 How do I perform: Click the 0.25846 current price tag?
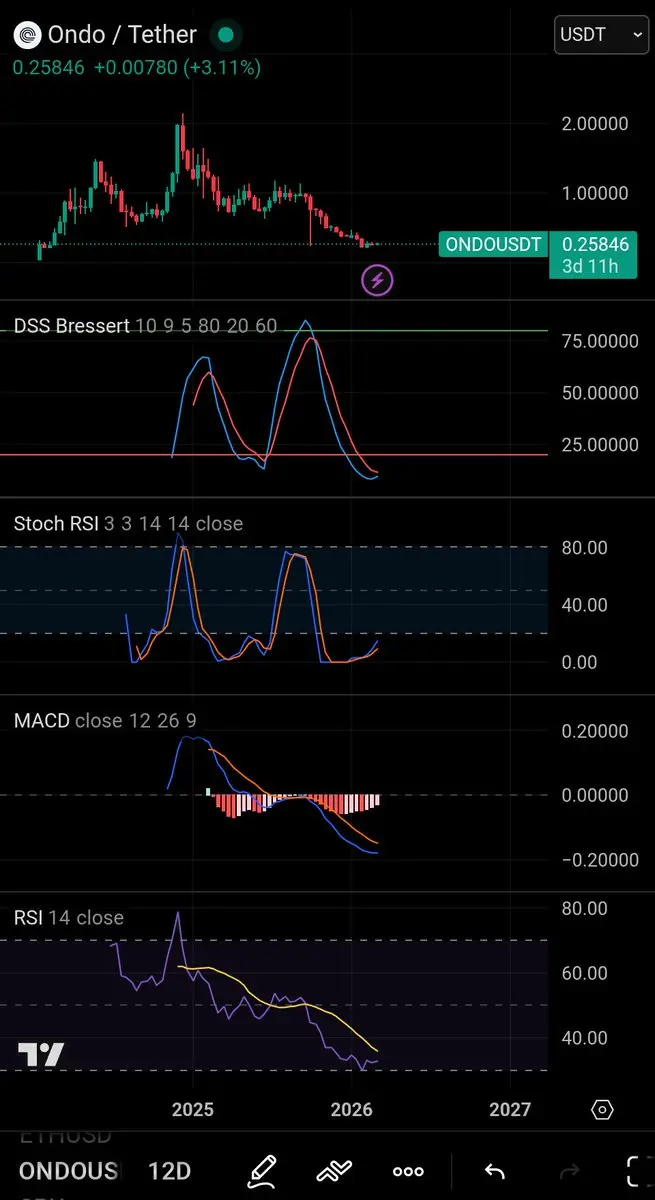(595, 244)
